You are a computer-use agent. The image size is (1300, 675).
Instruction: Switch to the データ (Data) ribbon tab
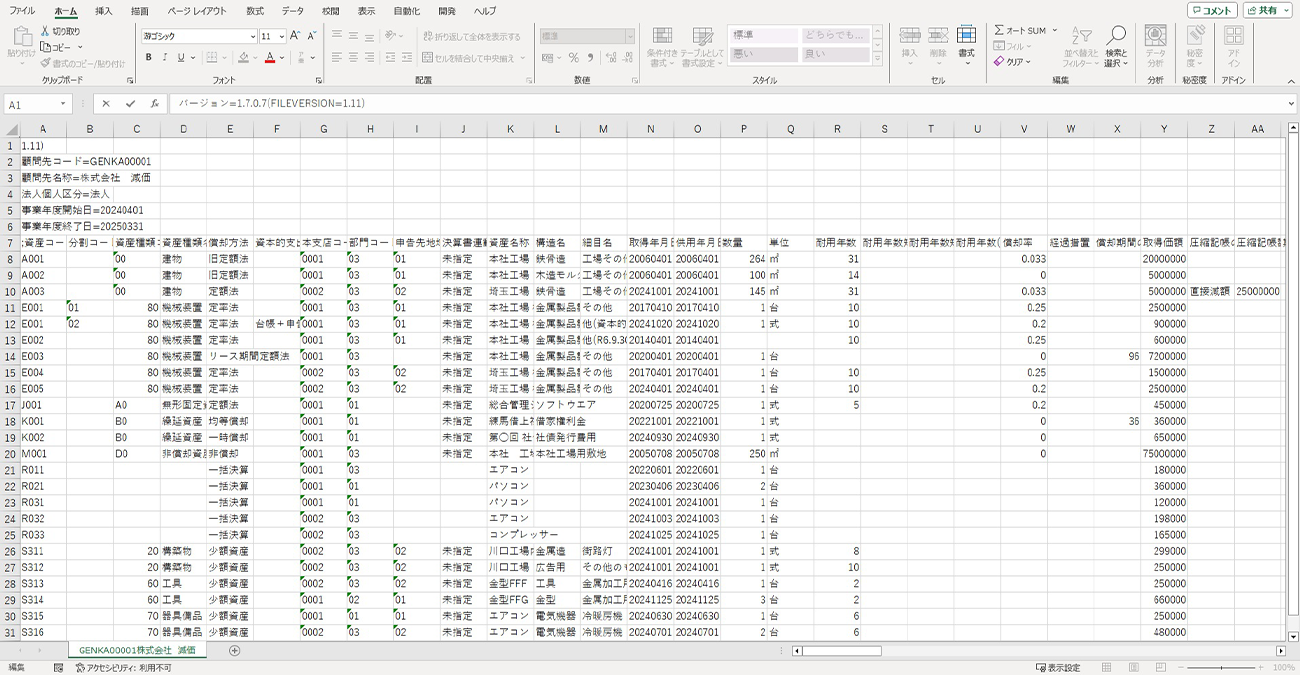click(x=292, y=11)
